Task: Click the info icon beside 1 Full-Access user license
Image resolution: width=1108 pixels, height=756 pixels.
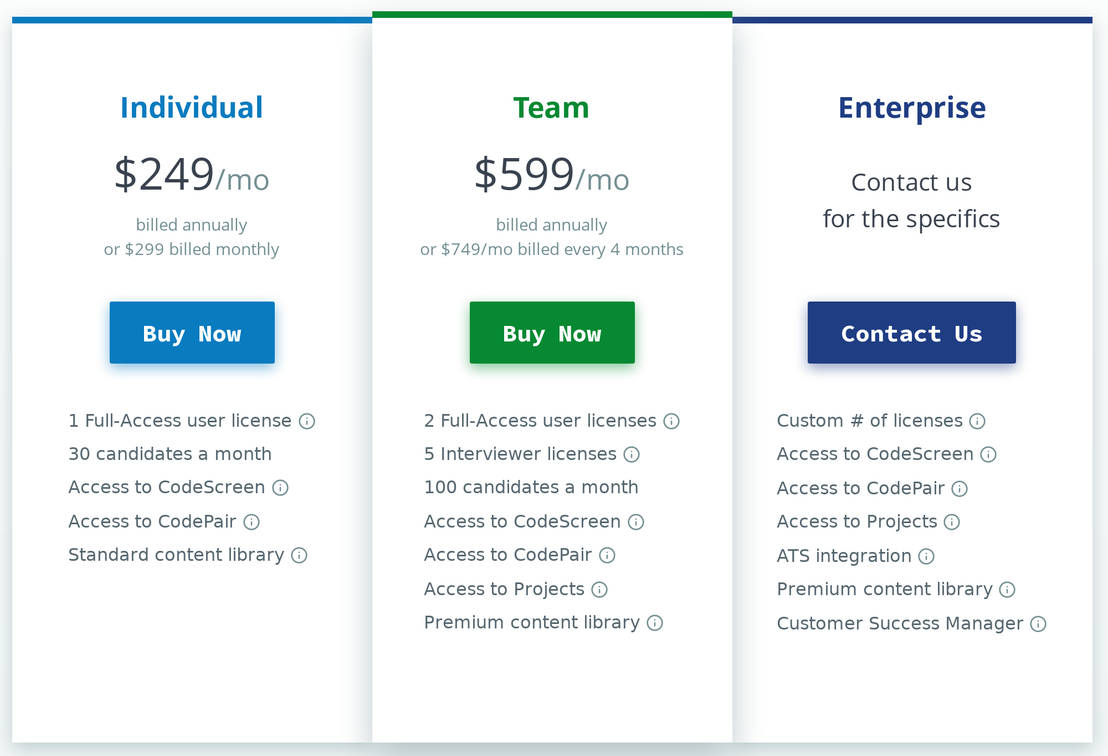Action: point(306,421)
